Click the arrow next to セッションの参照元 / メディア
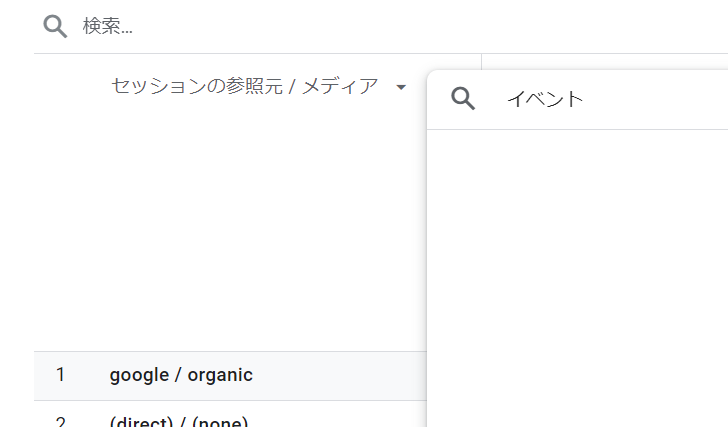Viewport: 728px width, 427px height. pyautogui.click(x=401, y=88)
